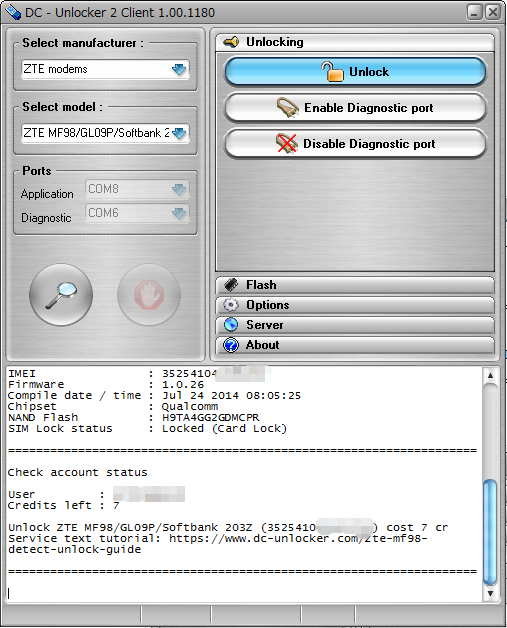Click Enable Diagnostic port button
Viewport: 507px width, 628px height.
click(x=355, y=108)
